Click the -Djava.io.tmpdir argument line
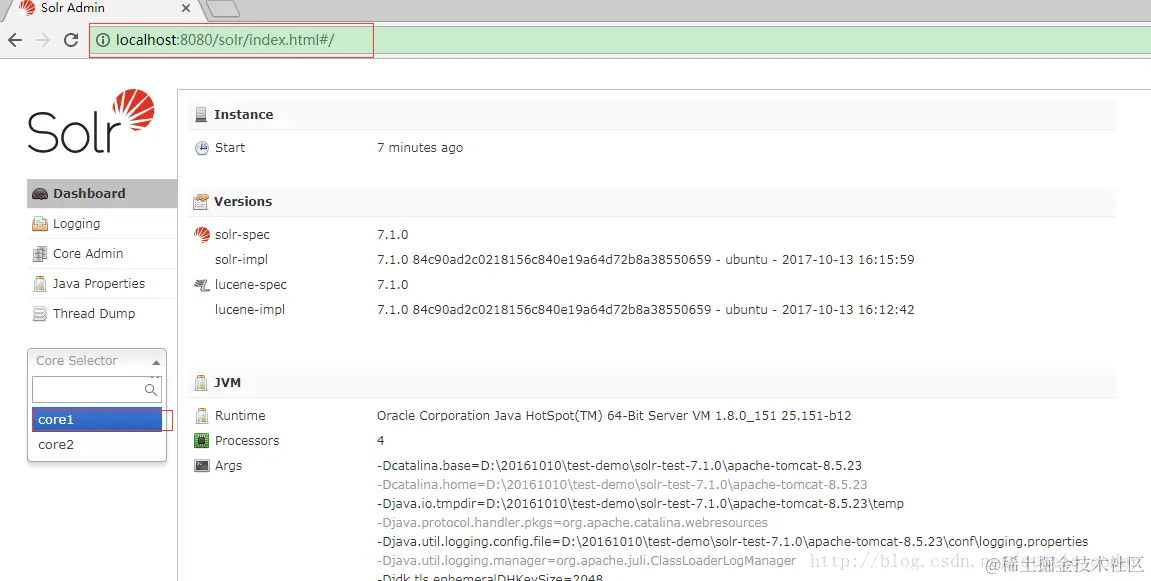 pyautogui.click(x=640, y=504)
